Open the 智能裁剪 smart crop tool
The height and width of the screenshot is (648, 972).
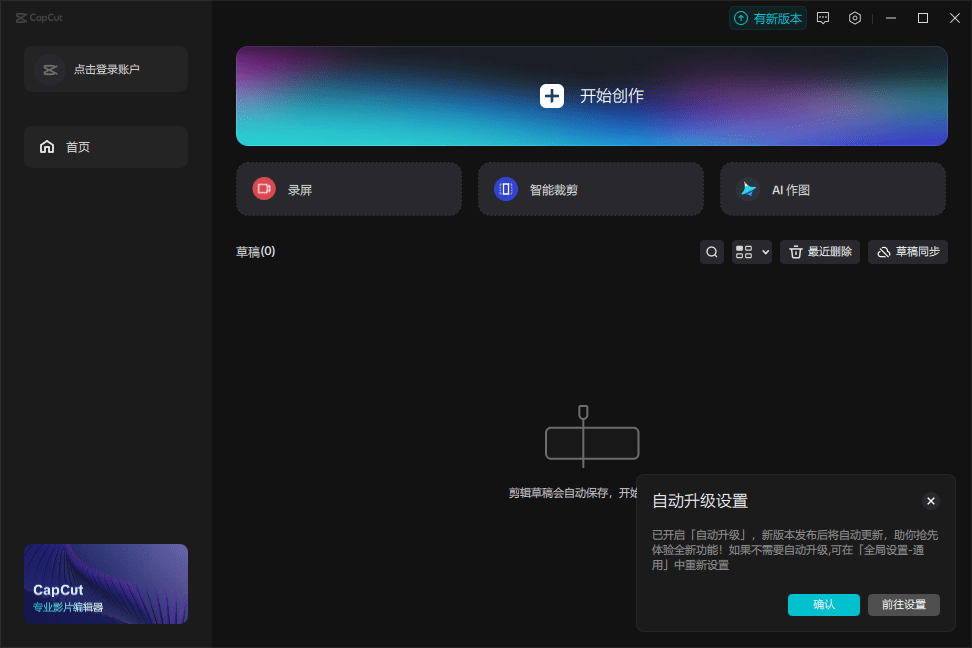point(590,189)
